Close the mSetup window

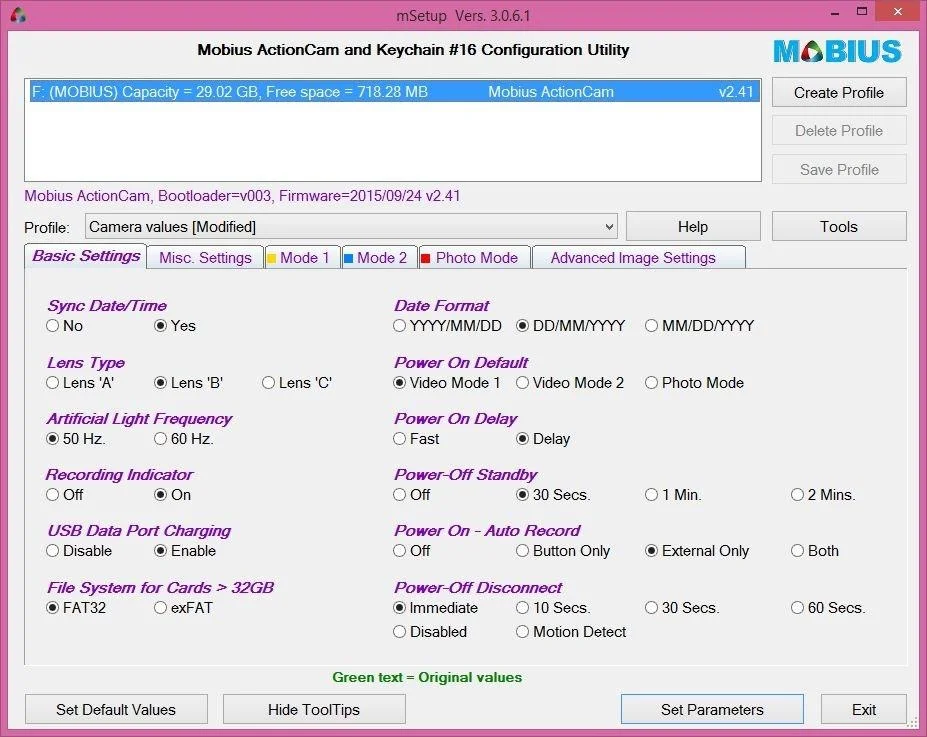coord(898,12)
